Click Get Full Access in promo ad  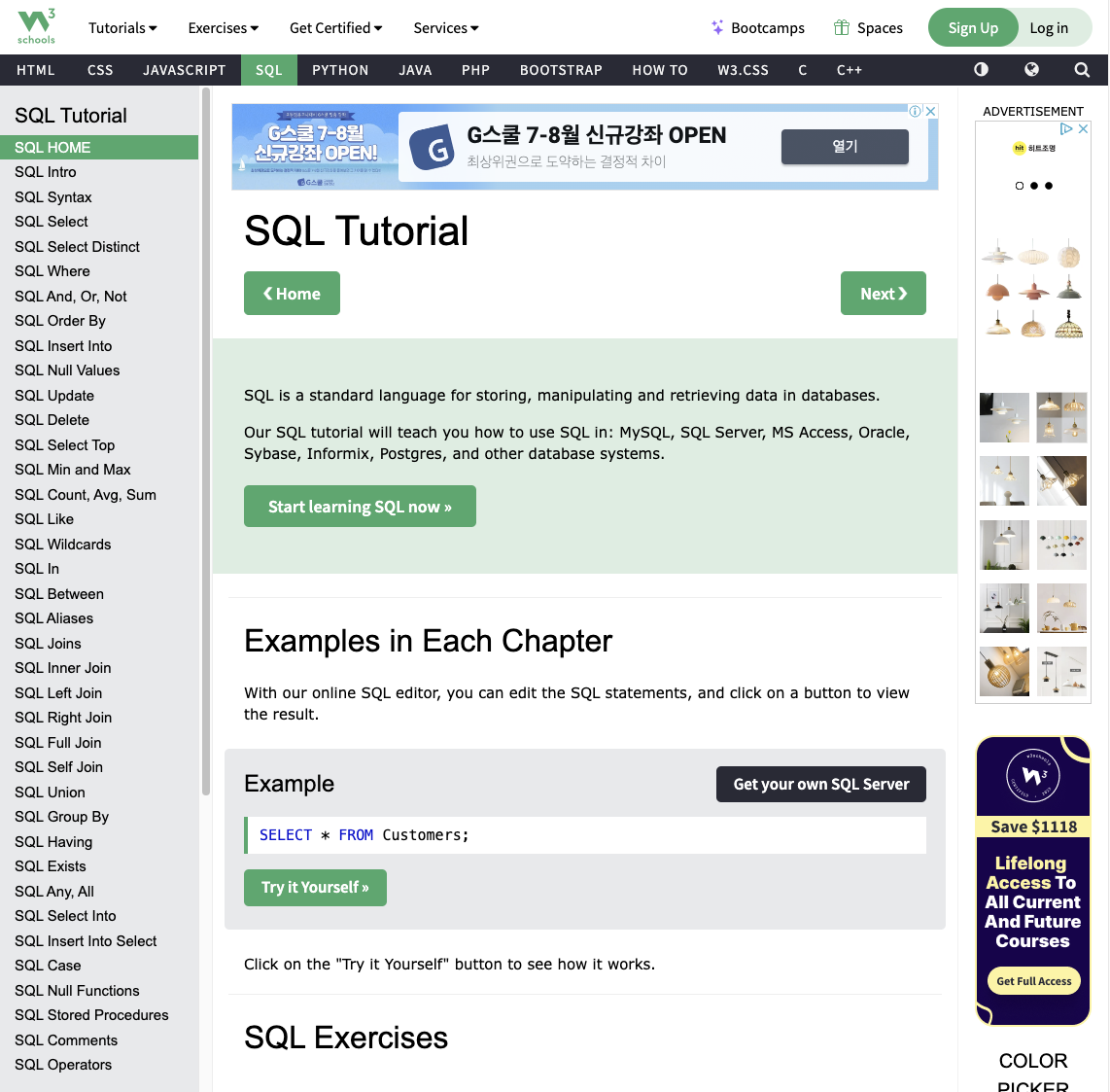coord(1033,981)
